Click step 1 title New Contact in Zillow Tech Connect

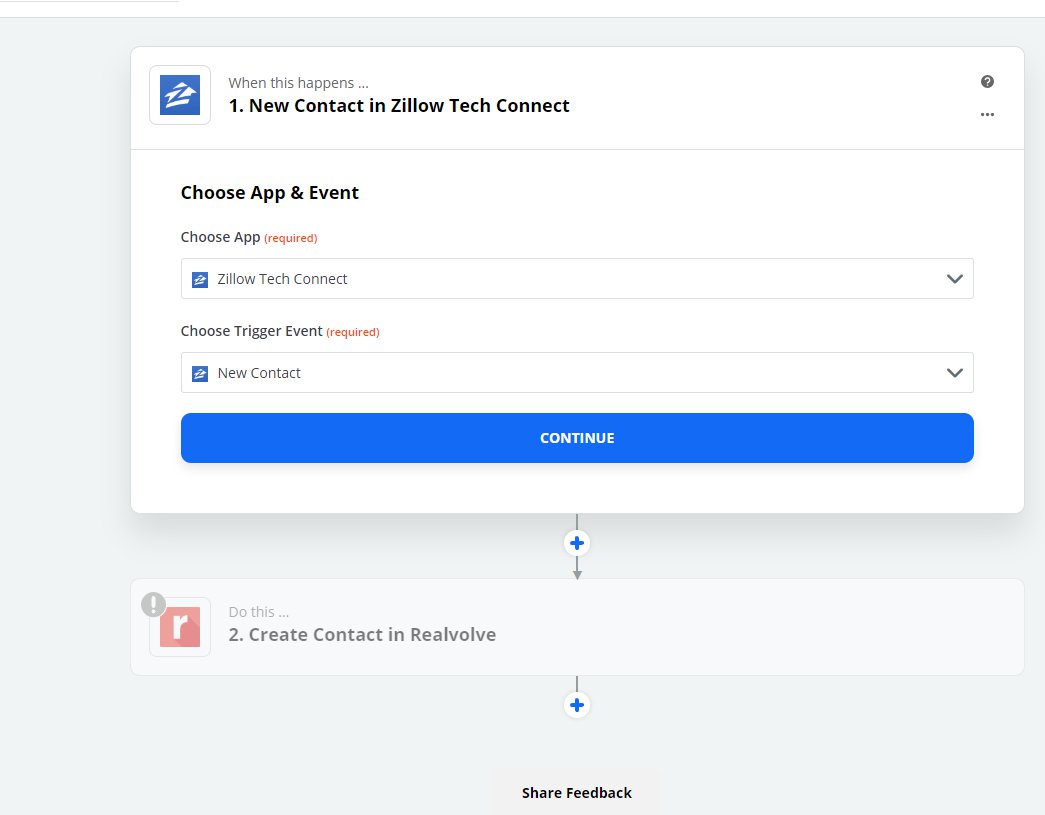tap(399, 105)
